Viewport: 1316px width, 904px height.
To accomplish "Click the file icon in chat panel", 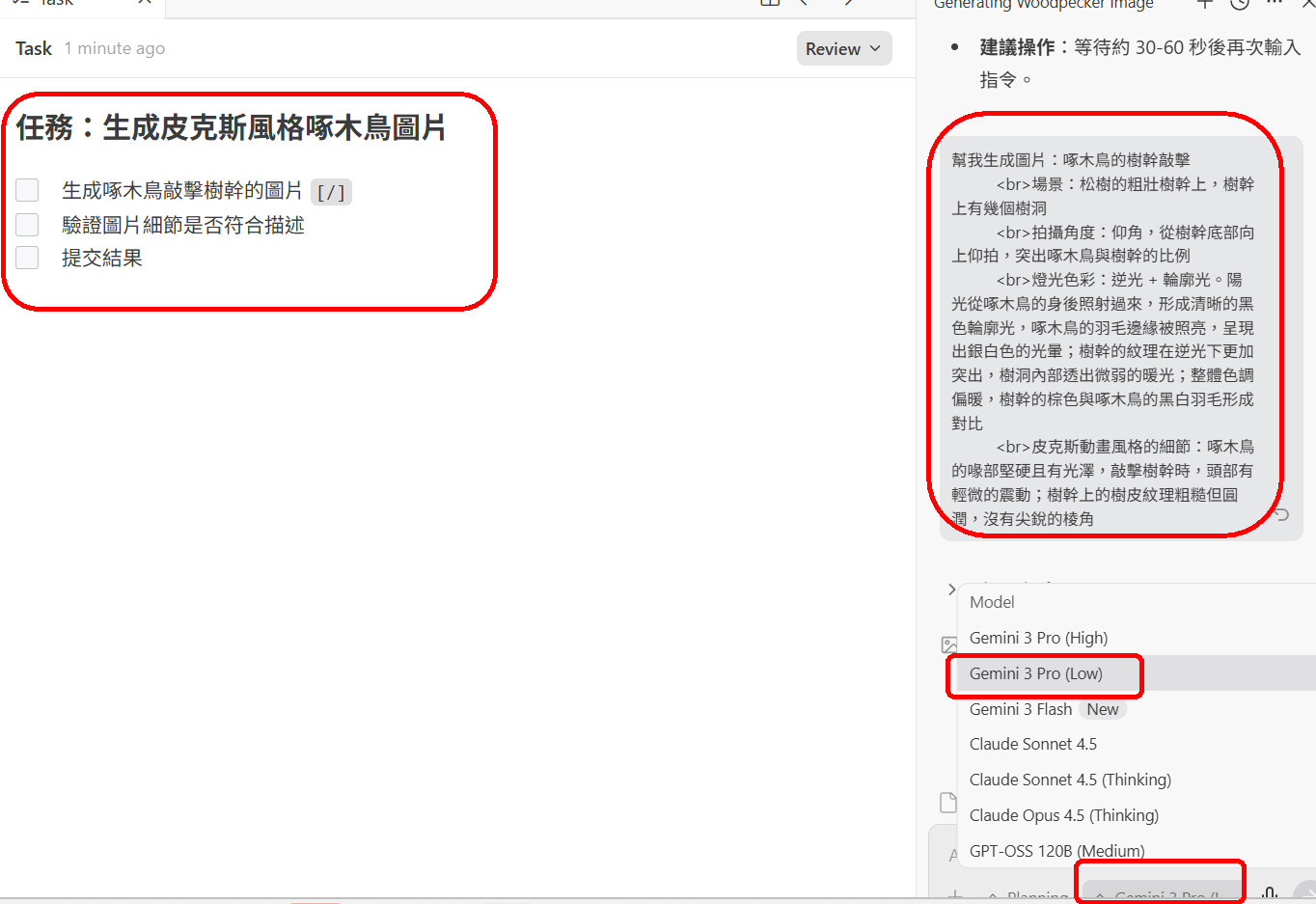I will (x=948, y=803).
